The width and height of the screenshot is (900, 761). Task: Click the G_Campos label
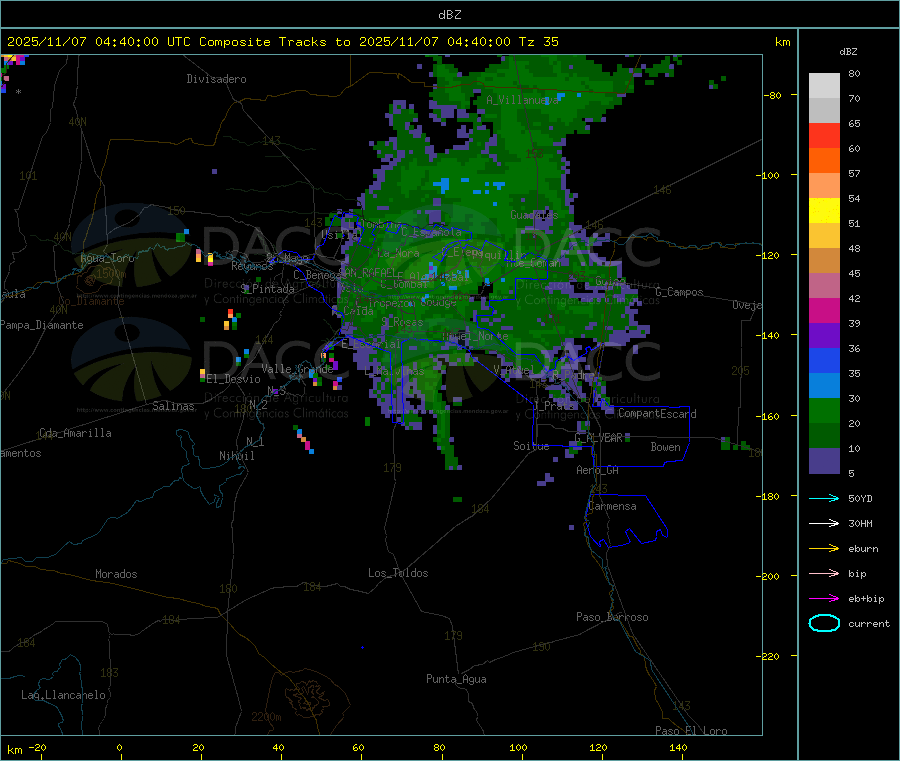pyautogui.click(x=679, y=292)
